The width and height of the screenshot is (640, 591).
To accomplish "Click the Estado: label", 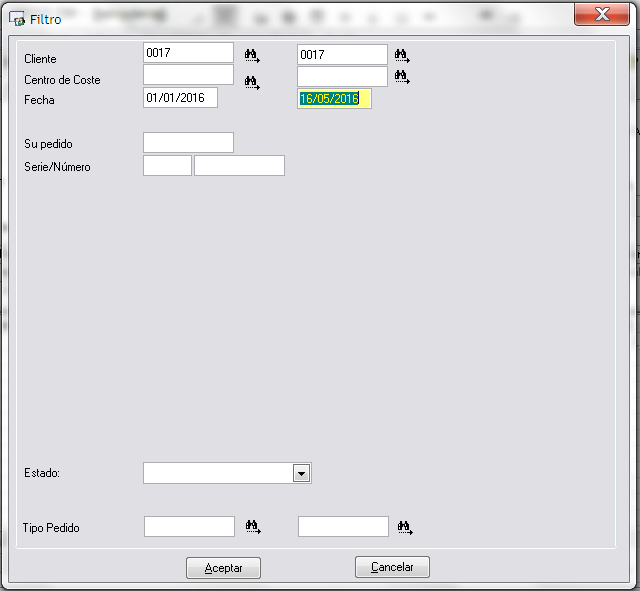I will (42, 473).
